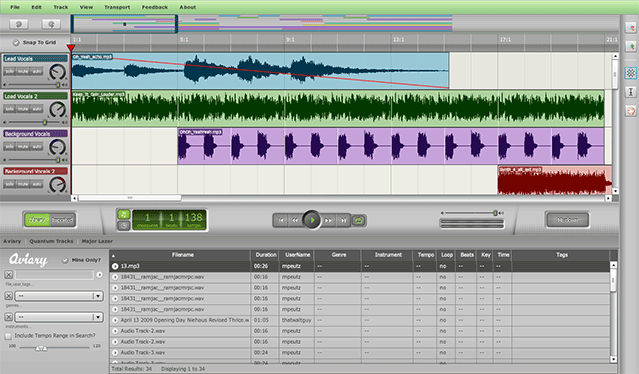Open the Aviary library tab
The image size is (639, 374).
coord(12,241)
